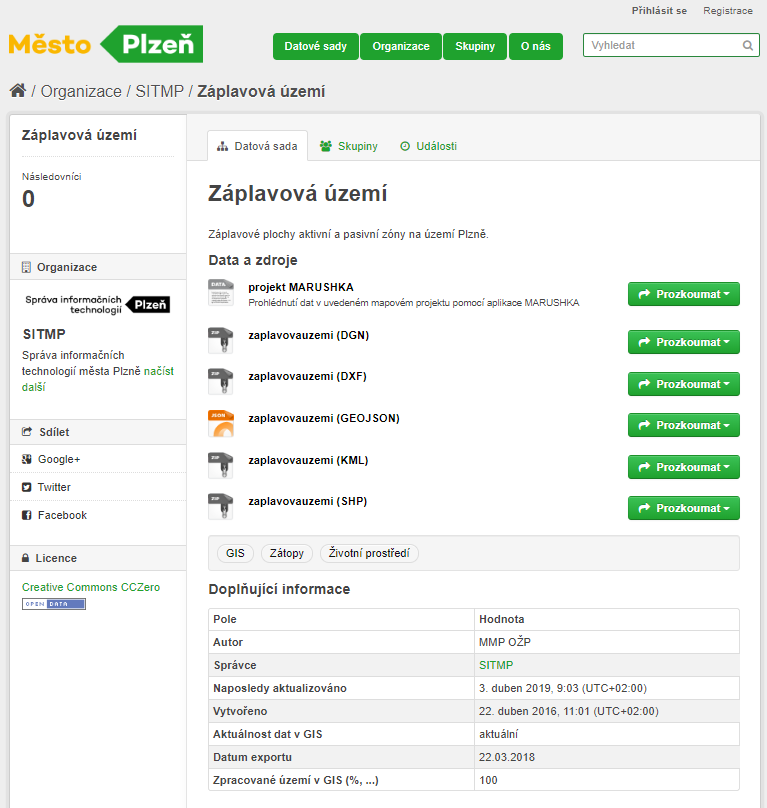Click the SITMP Plzeň organization logo
This screenshot has height=808, width=767.
97,305
